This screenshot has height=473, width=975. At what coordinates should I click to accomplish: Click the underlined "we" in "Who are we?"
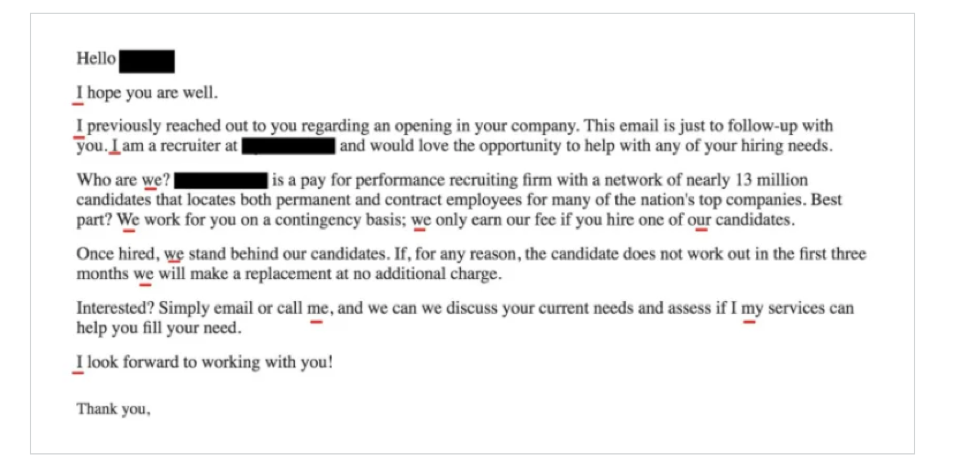(151, 181)
